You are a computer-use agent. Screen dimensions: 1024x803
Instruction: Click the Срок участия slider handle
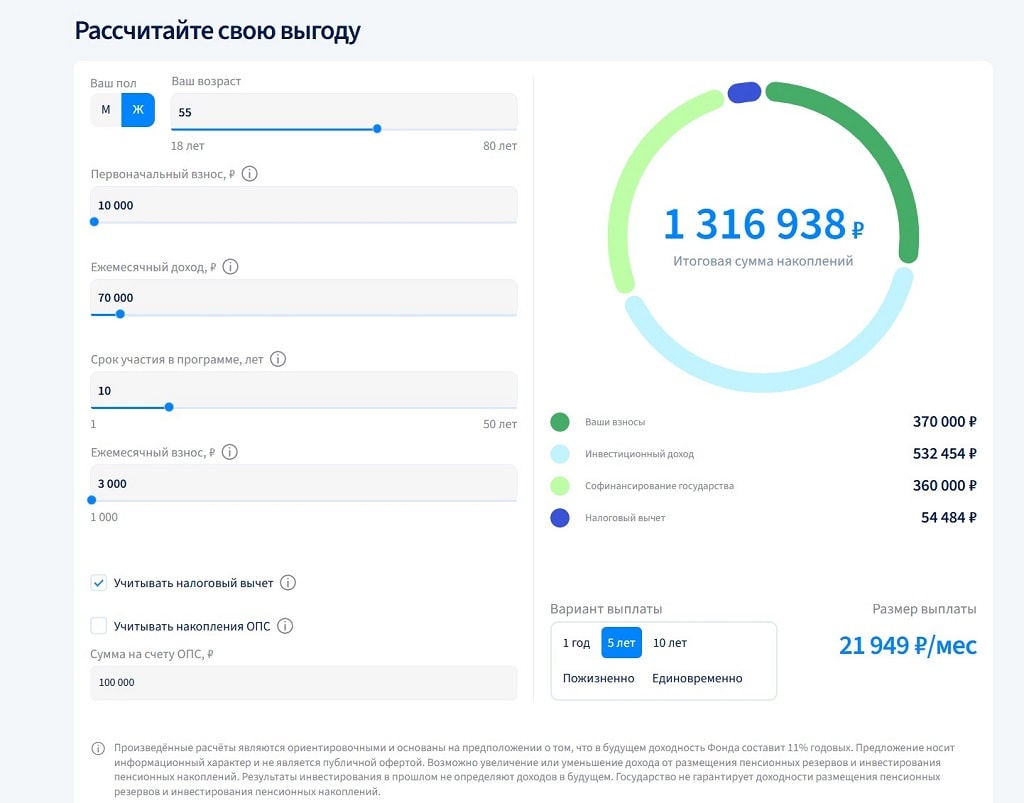point(169,407)
